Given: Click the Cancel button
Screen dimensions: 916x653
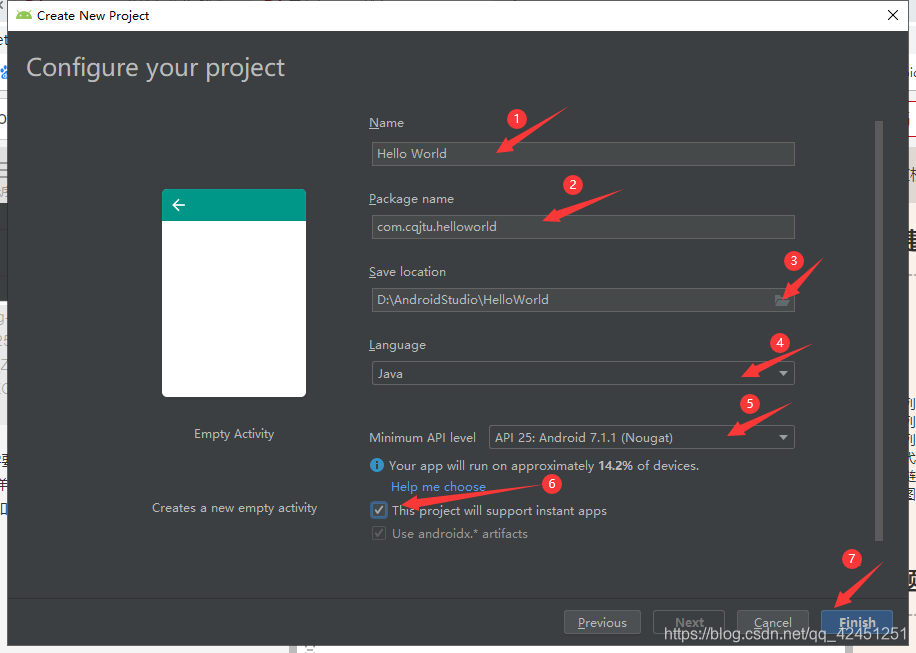Looking at the screenshot, I should (x=772, y=623).
